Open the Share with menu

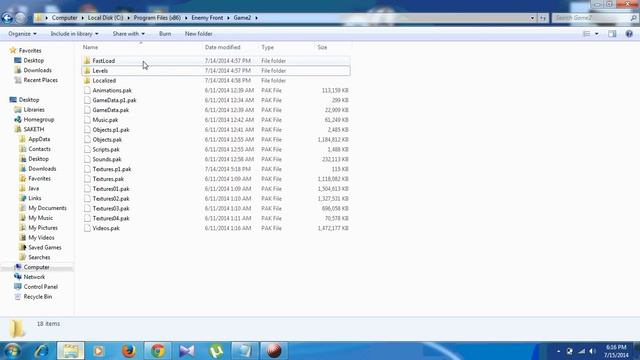(129, 34)
